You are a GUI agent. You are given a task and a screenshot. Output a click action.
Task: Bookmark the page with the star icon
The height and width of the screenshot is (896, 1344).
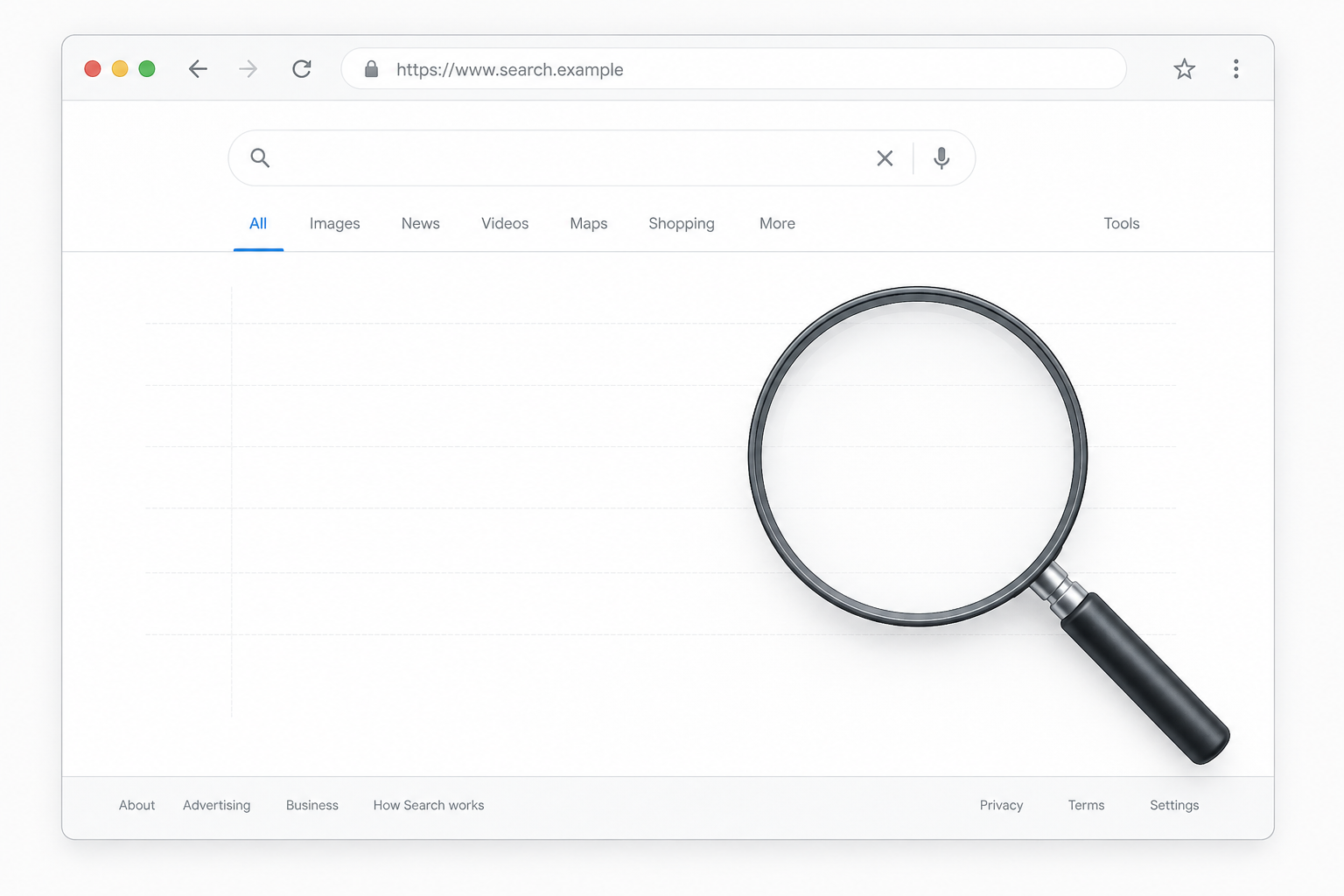pyautogui.click(x=1184, y=69)
